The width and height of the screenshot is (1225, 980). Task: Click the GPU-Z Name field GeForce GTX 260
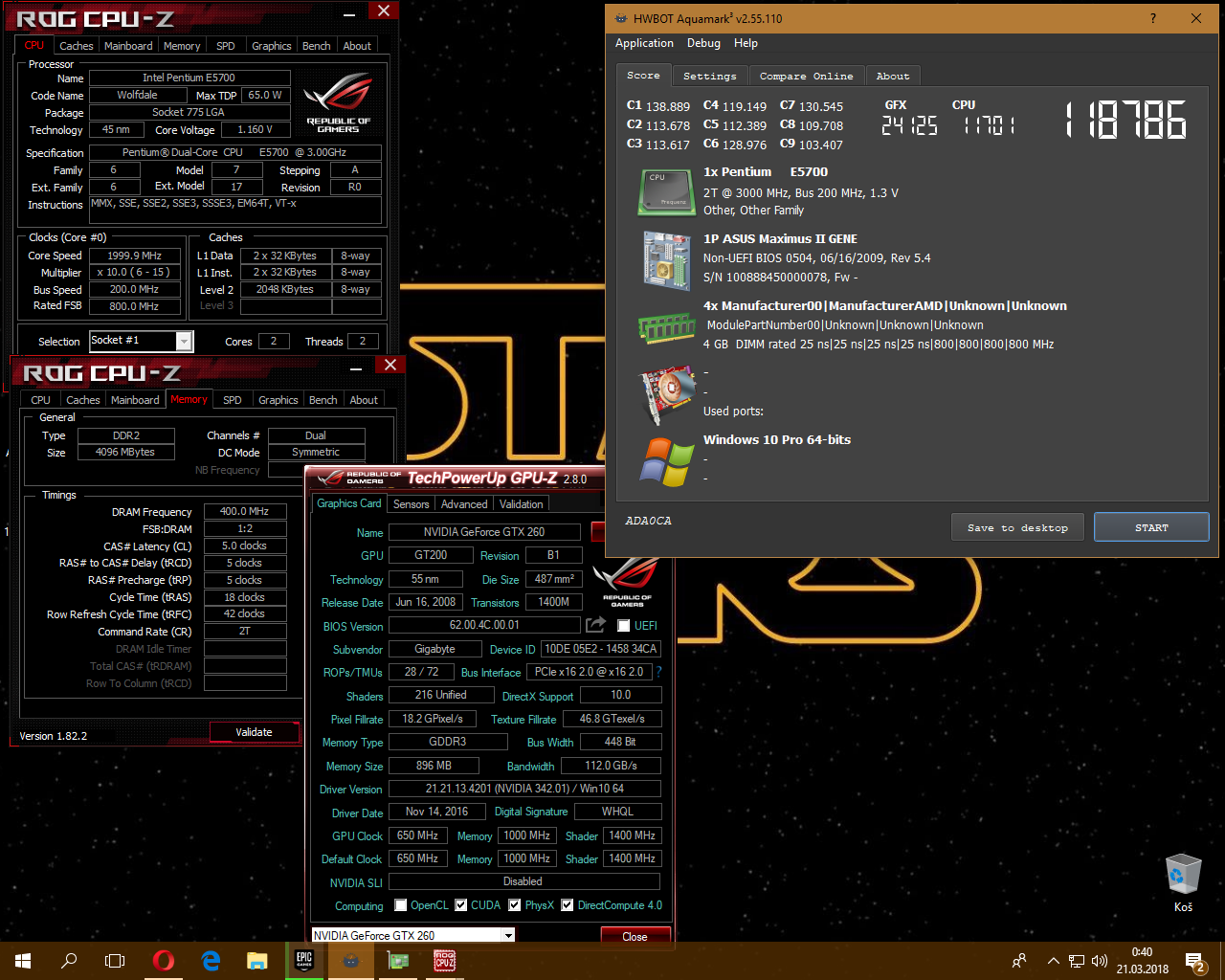click(484, 531)
